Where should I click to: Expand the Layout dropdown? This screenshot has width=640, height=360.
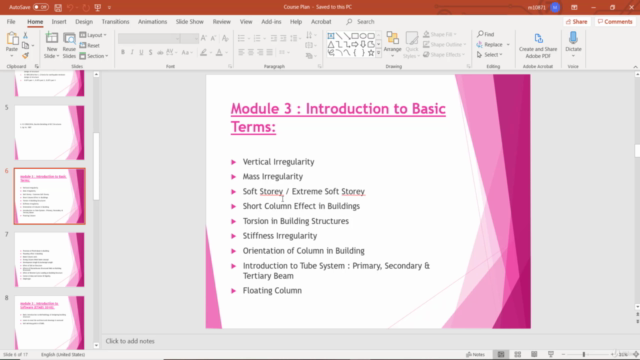click(x=93, y=35)
